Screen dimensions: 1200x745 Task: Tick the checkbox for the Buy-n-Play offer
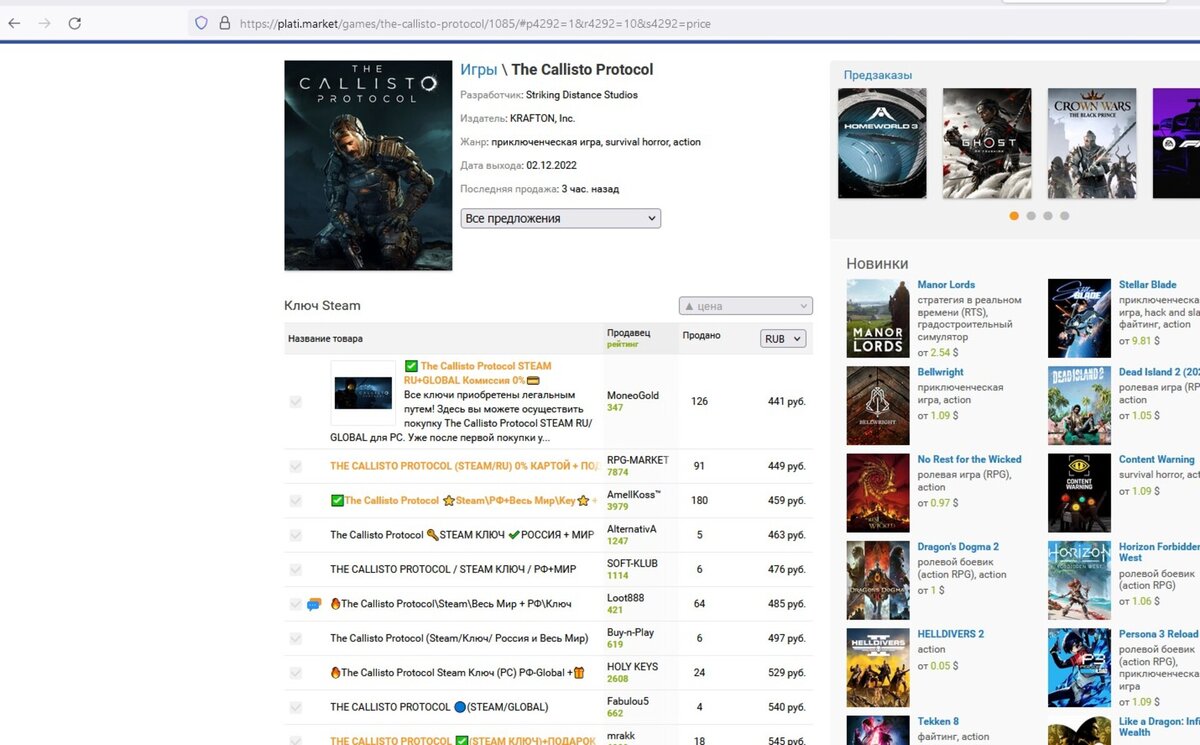coord(295,638)
